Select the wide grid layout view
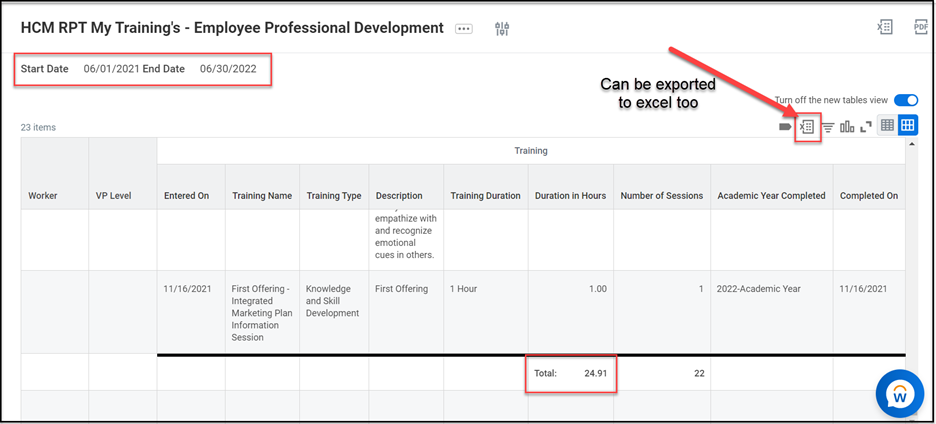This screenshot has height=424, width=936. [x=908, y=126]
